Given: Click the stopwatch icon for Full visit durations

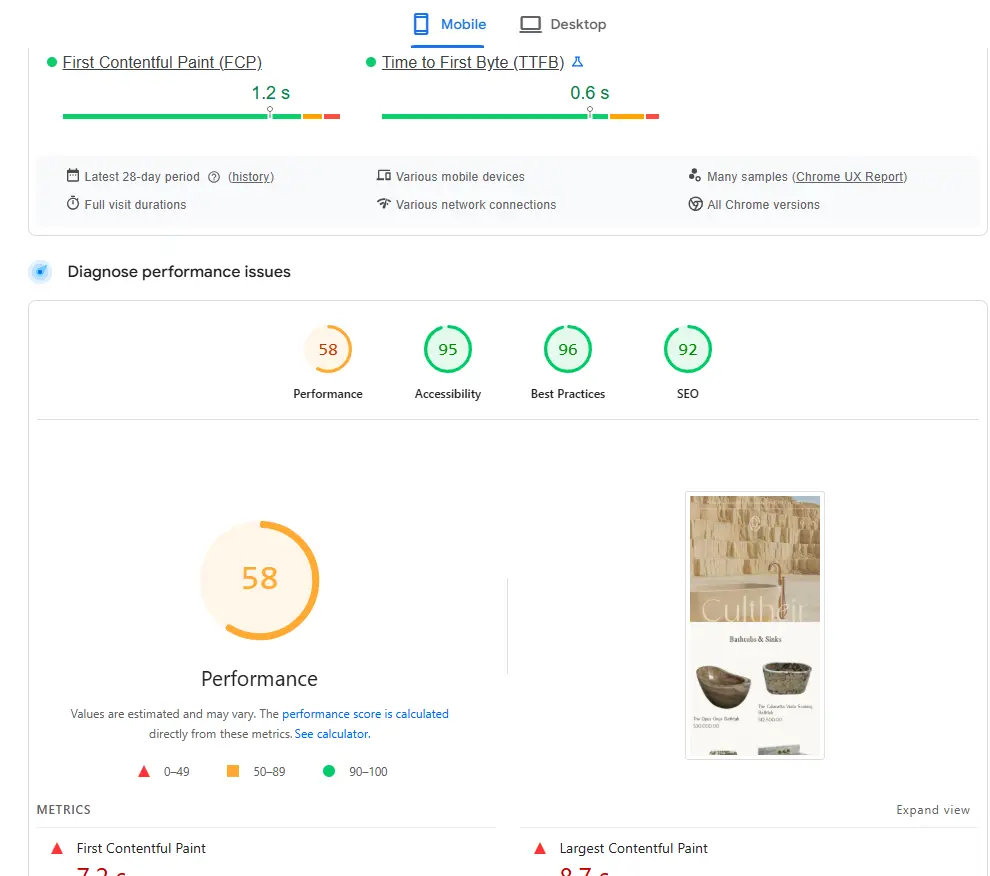Looking at the screenshot, I should tap(73, 204).
